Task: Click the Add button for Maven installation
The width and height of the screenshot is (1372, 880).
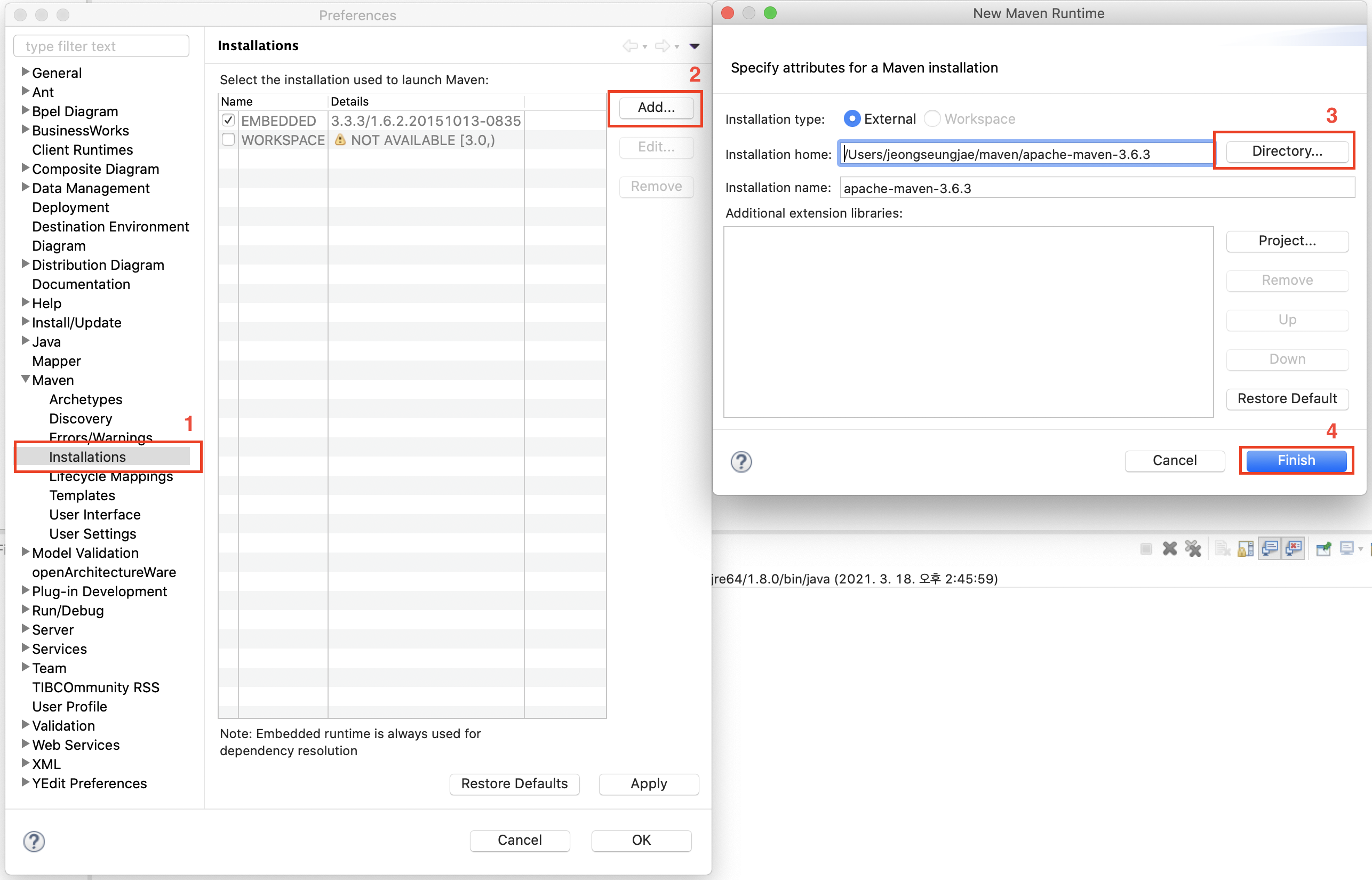Action: pos(655,107)
